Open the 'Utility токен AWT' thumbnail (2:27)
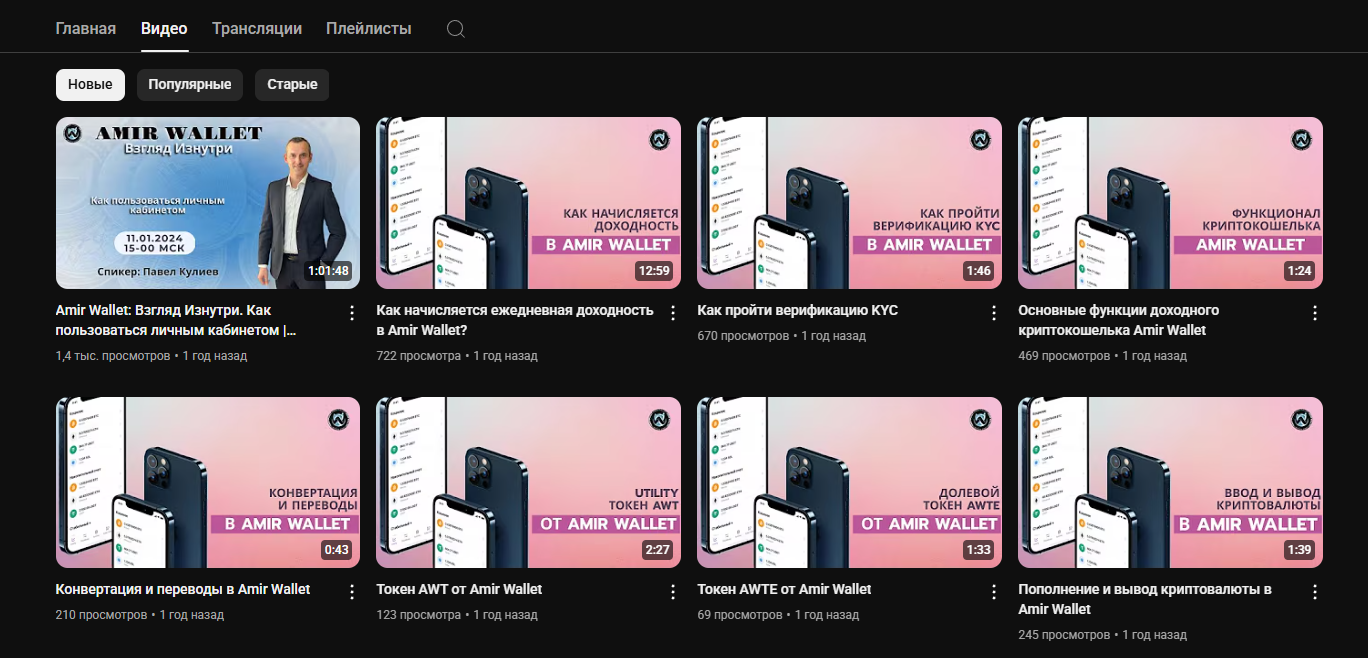 click(528, 482)
